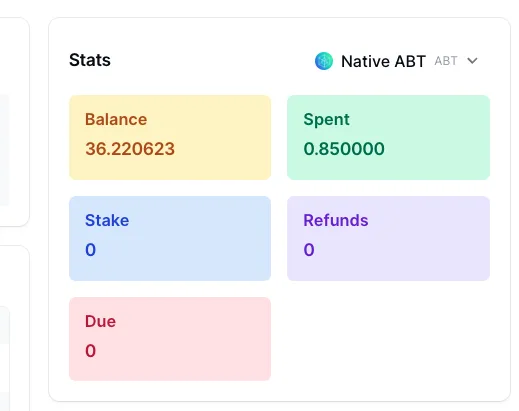Screen dimensions: 519x411
Task: Select the Stats section heading
Action: 90,60
